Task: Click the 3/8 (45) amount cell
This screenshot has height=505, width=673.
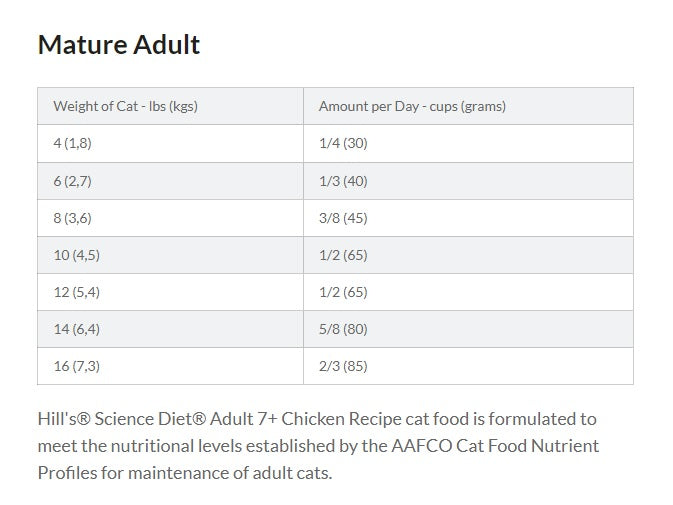Action: [x=468, y=218]
